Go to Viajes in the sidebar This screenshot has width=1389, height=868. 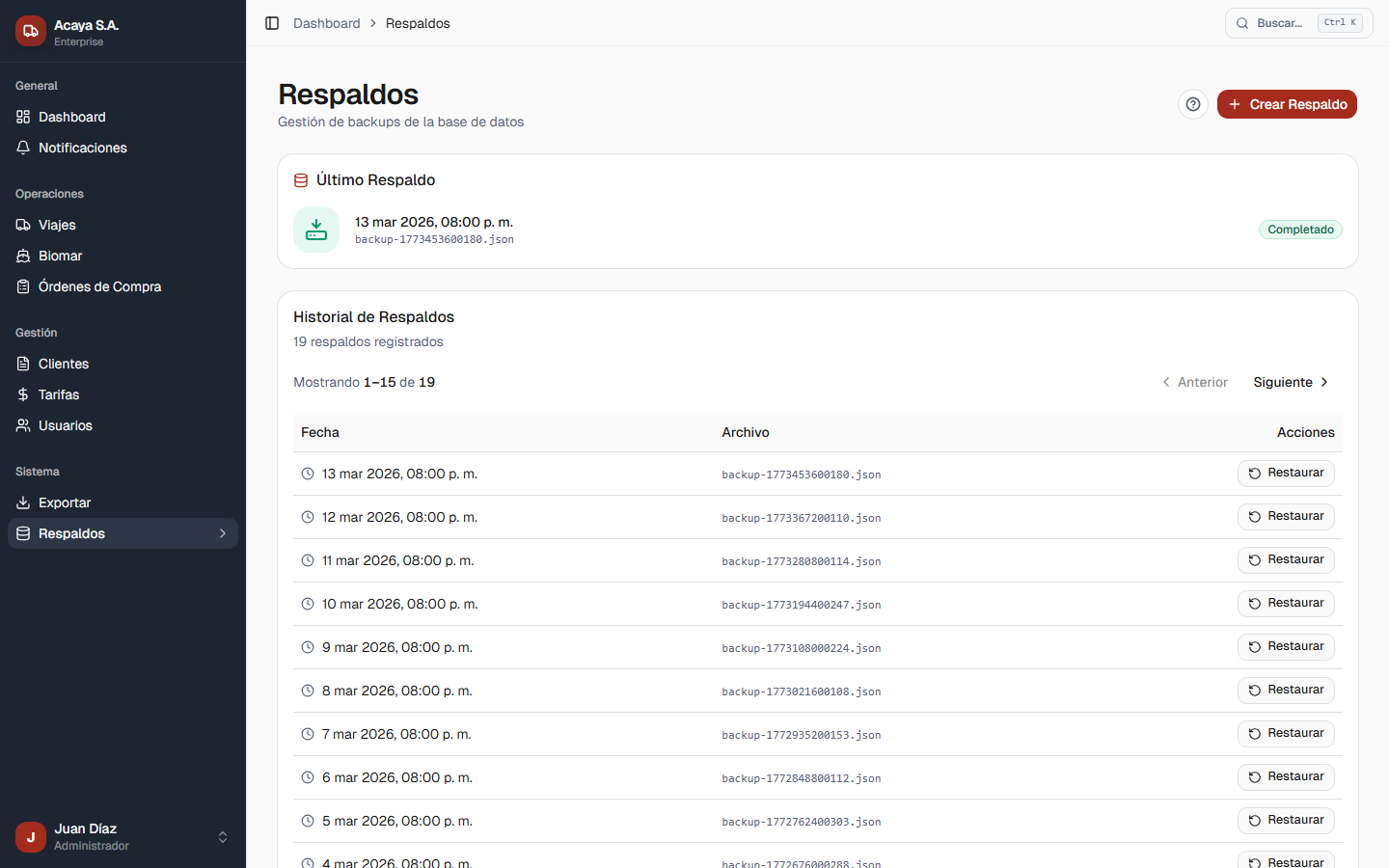pos(57,225)
